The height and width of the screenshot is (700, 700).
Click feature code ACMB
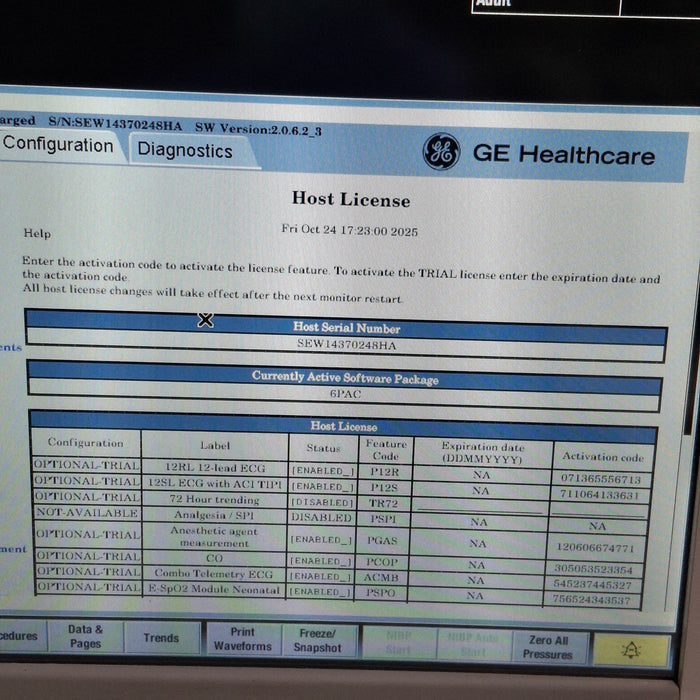[x=381, y=577]
